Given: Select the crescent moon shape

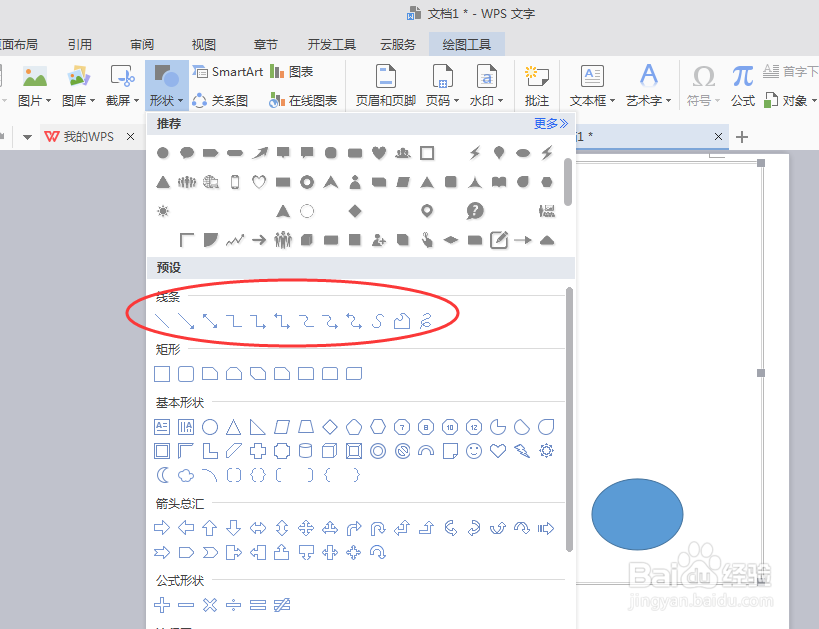Looking at the screenshot, I should 162,475.
